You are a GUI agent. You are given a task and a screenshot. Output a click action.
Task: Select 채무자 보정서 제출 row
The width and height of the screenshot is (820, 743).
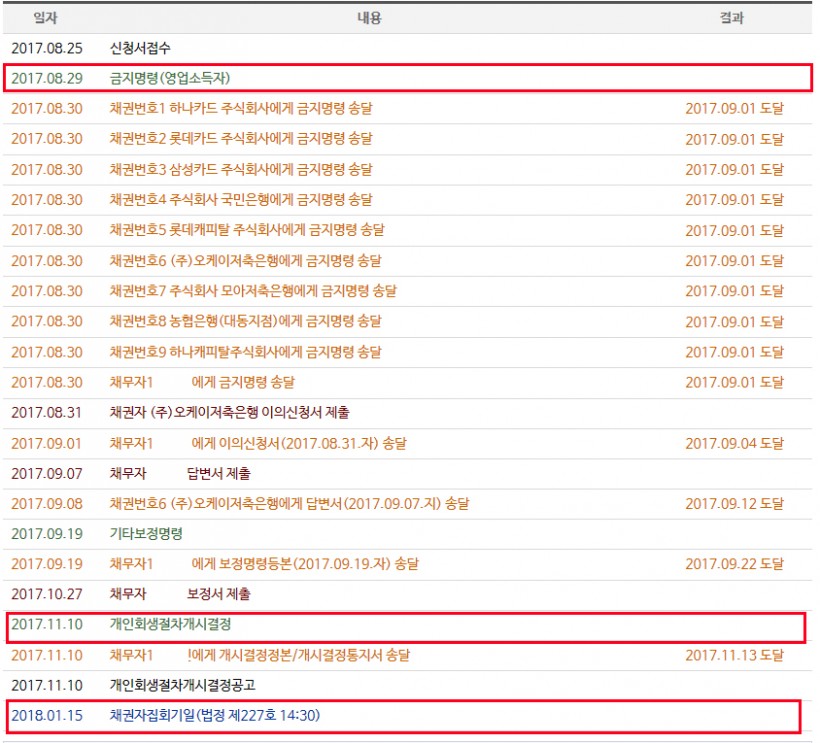[x=408, y=595]
